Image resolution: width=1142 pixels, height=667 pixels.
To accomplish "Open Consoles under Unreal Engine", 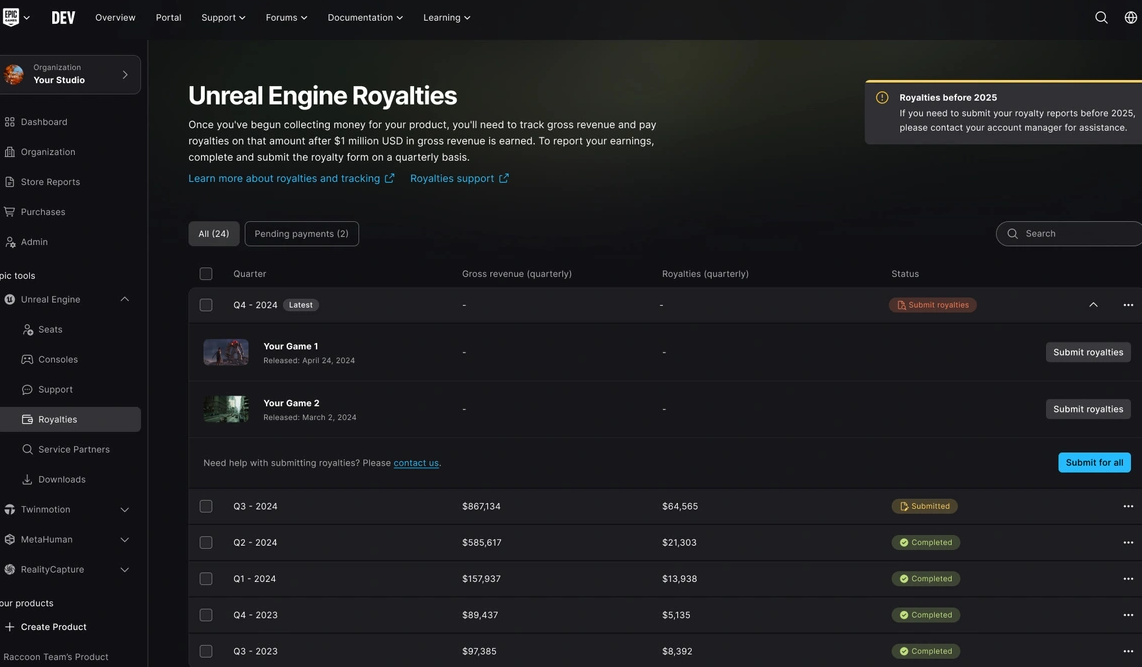I will (58, 359).
